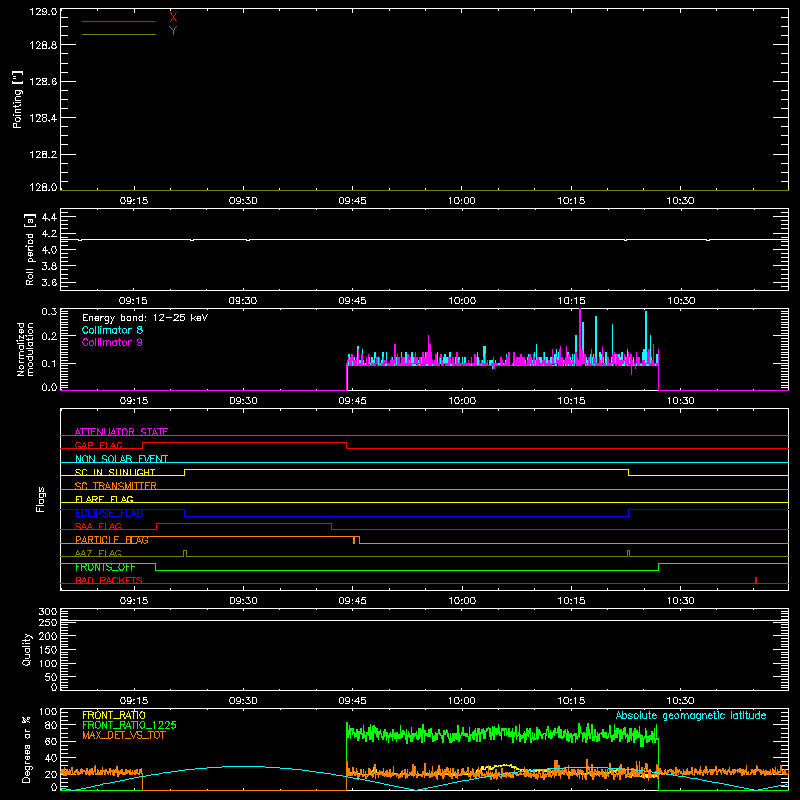Click the 09:45 time label under Flags panel
The width and height of the screenshot is (800, 800).
353,601
